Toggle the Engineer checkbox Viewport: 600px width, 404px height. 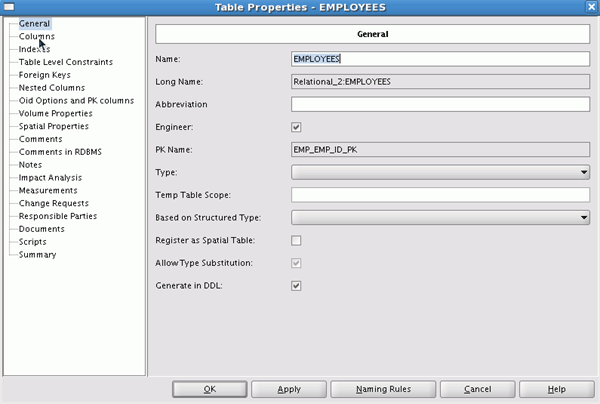[296, 127]
